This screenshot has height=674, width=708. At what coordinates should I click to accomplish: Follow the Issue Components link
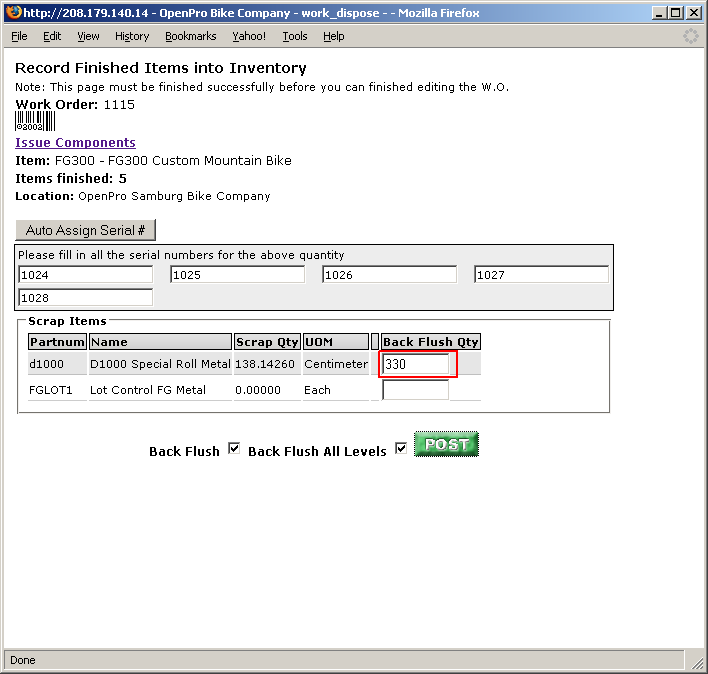75,143
